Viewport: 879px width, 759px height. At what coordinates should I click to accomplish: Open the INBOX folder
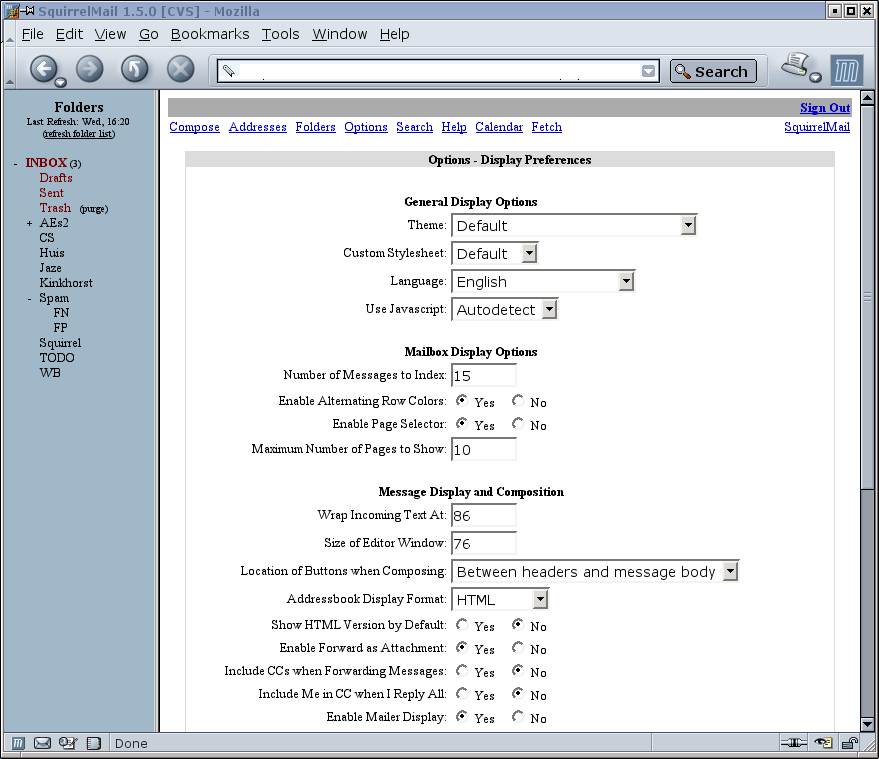click(x=46, y=163)
